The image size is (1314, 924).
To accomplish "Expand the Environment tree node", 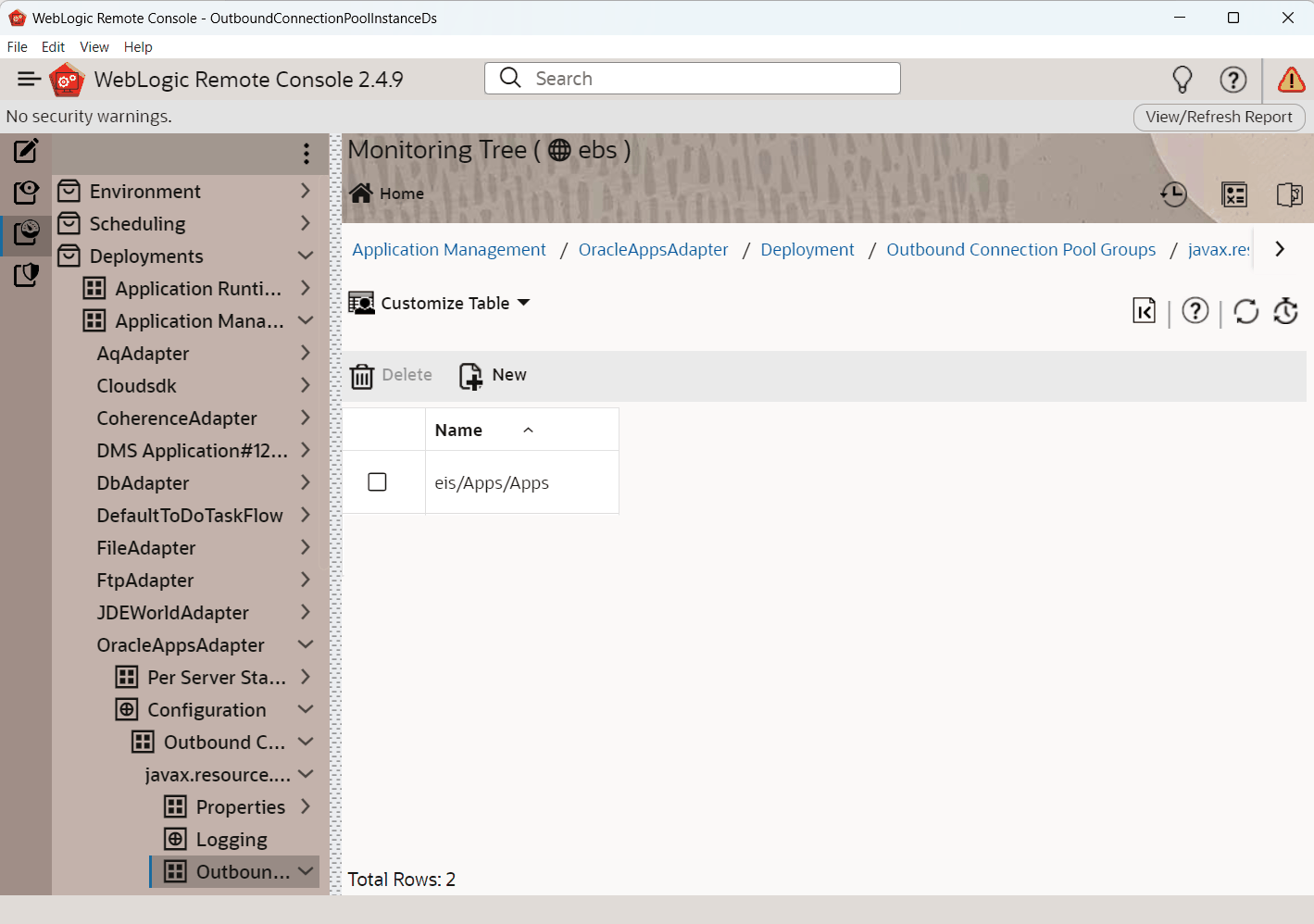I will point(306,191).
